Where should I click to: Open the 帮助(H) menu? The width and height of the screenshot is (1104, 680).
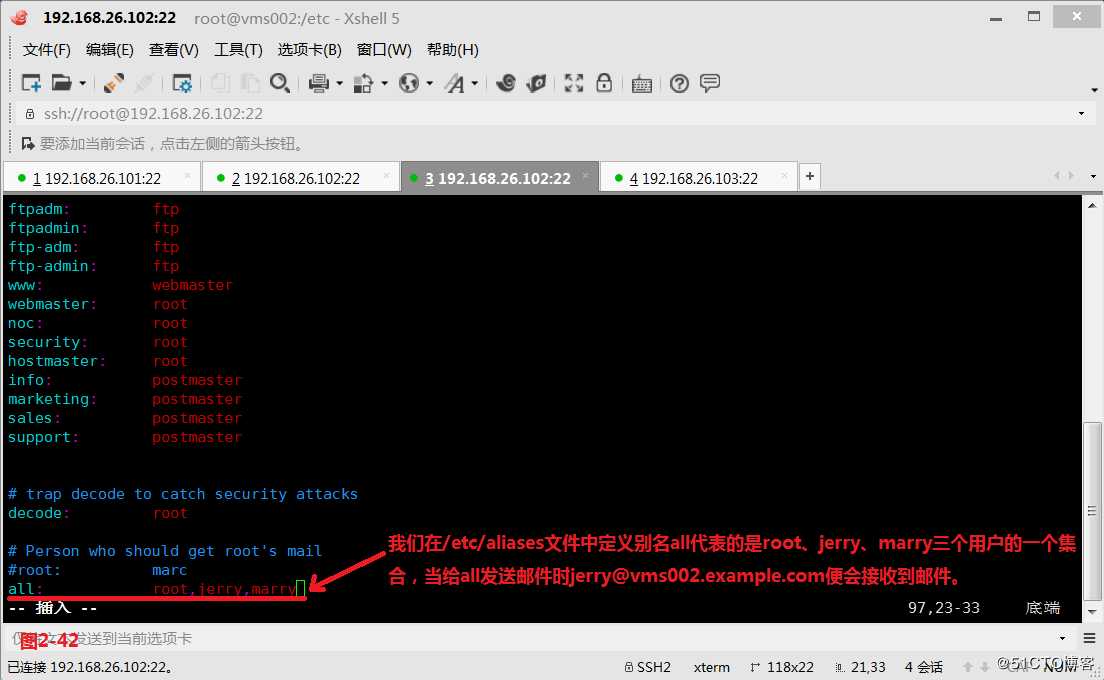point(453,50)
